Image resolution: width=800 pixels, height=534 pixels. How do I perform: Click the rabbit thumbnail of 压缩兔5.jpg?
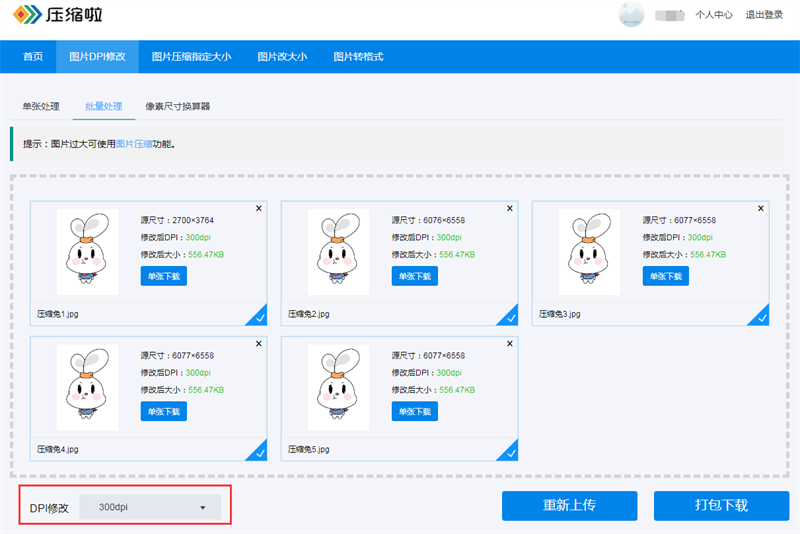click(x=338, y=387)
